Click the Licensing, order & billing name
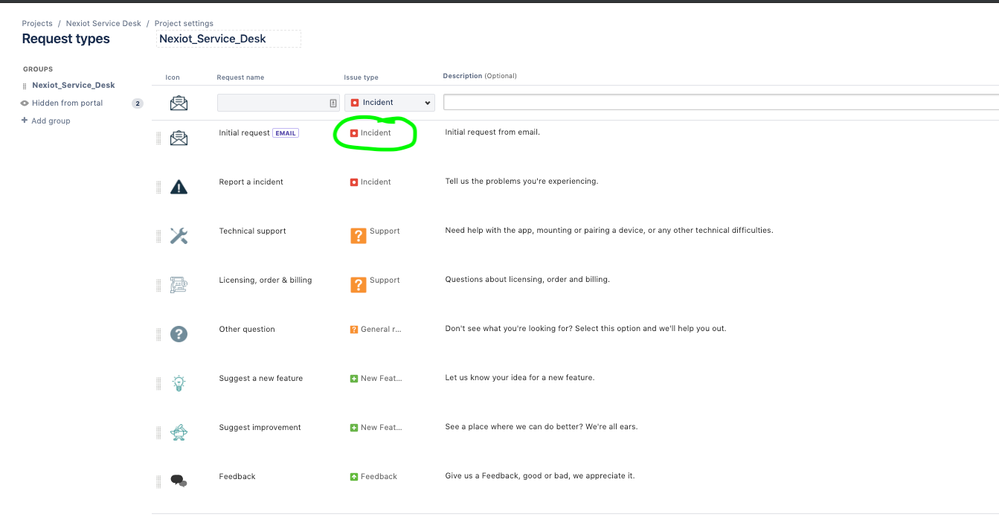 (265, 280)
